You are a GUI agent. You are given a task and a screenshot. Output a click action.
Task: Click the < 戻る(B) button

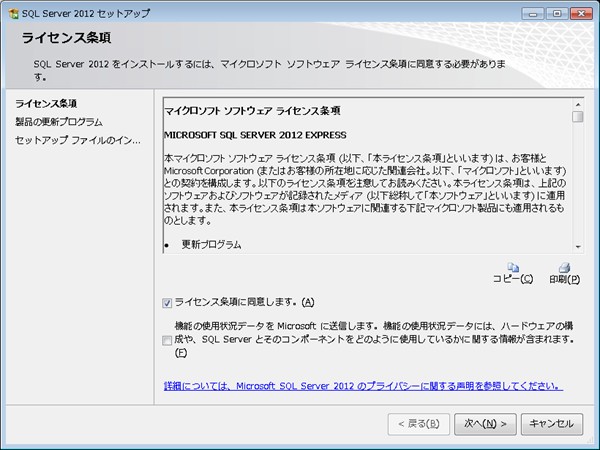419,424
